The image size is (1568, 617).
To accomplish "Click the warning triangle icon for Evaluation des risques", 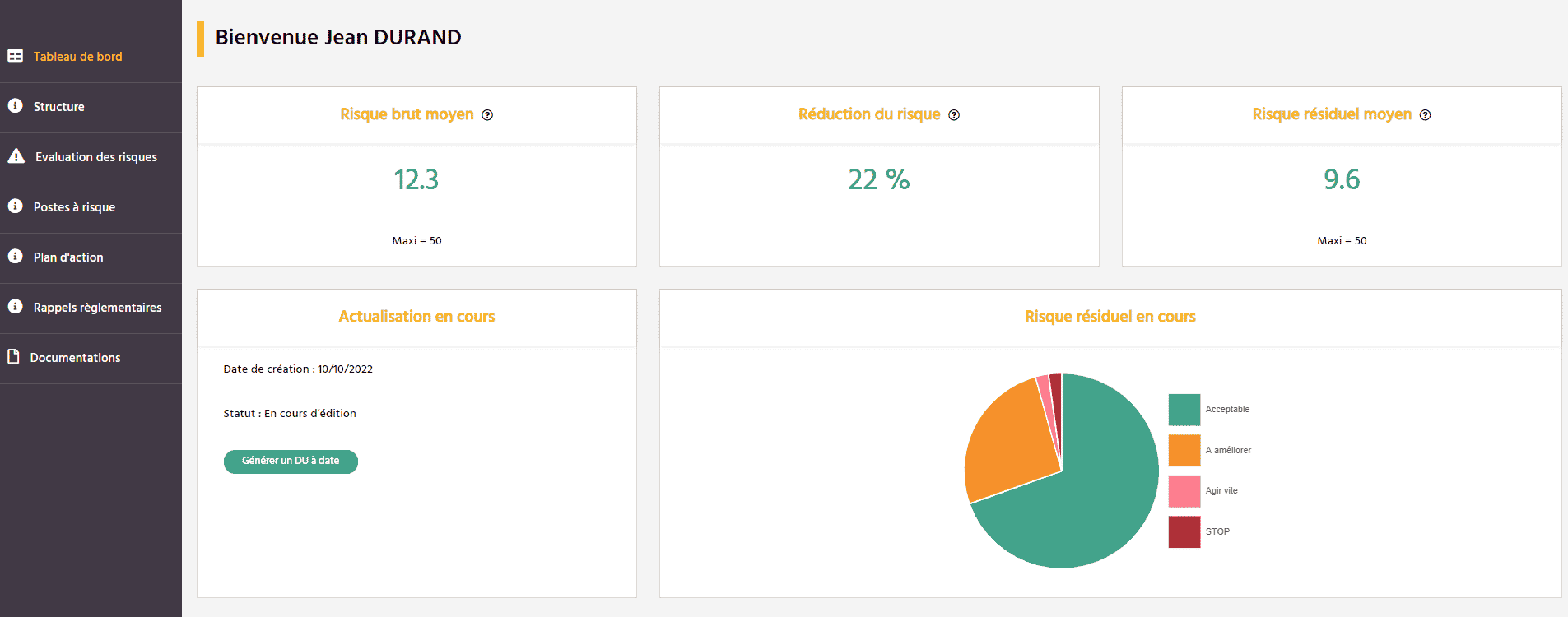I will point(16,156).
